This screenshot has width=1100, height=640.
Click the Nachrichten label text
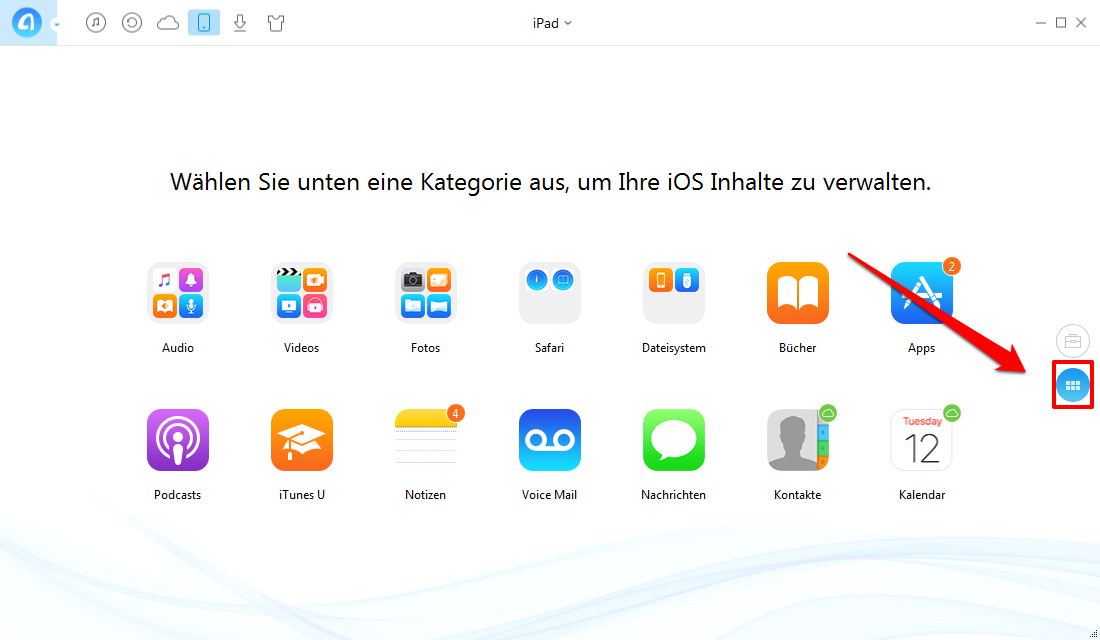[673, 495]
